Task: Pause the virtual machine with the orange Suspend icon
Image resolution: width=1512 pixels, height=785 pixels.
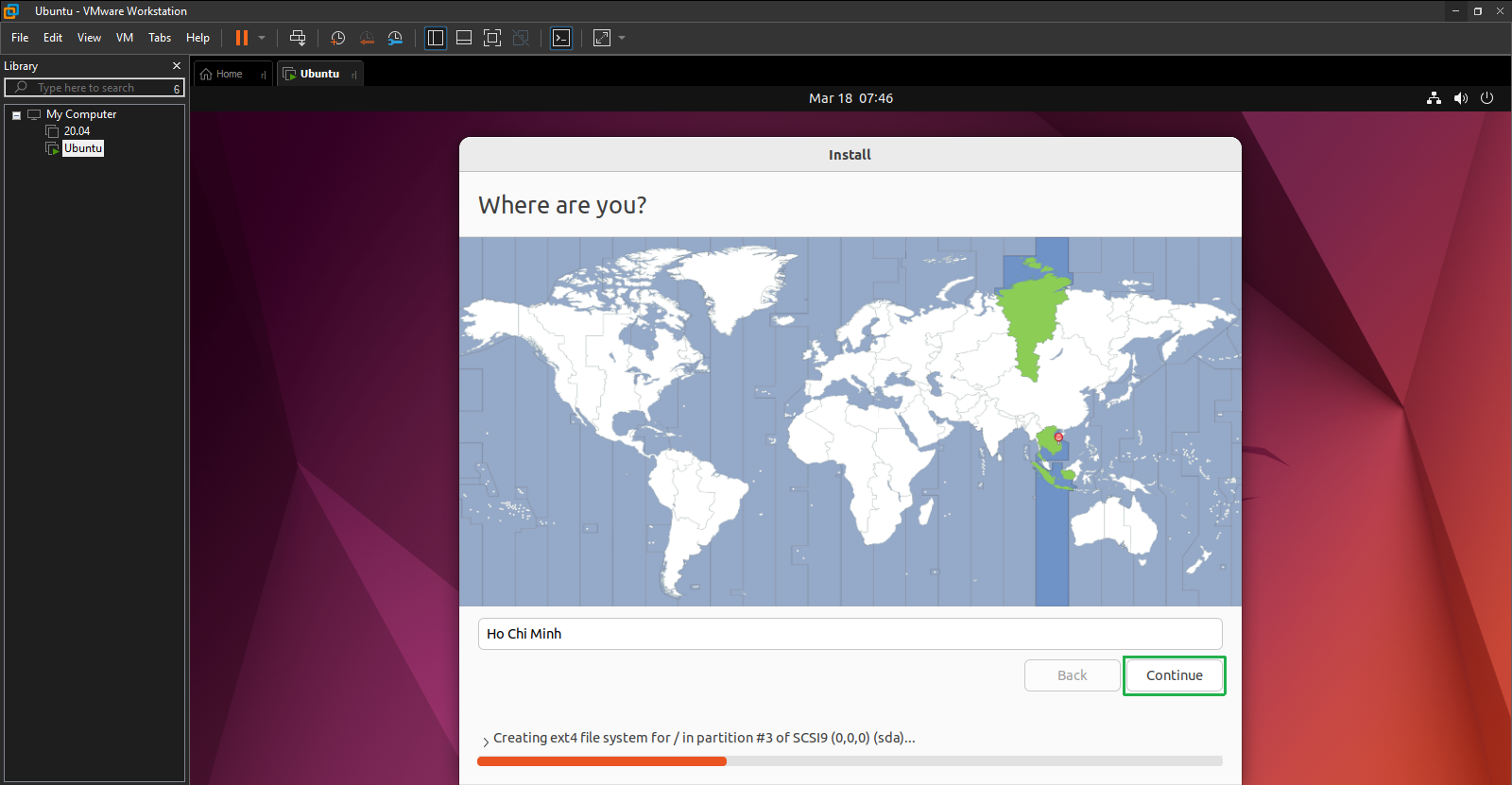Action: pos(242,38)
